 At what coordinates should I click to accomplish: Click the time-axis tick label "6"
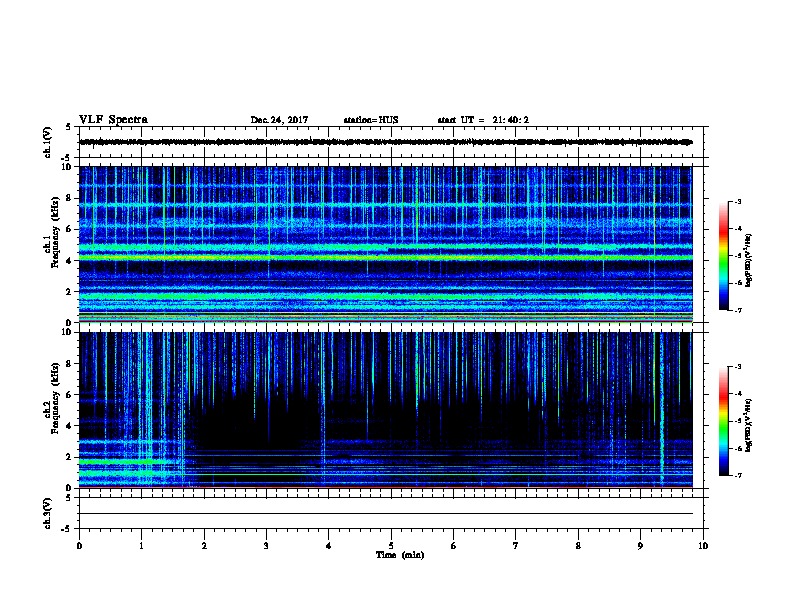(454, 546)
